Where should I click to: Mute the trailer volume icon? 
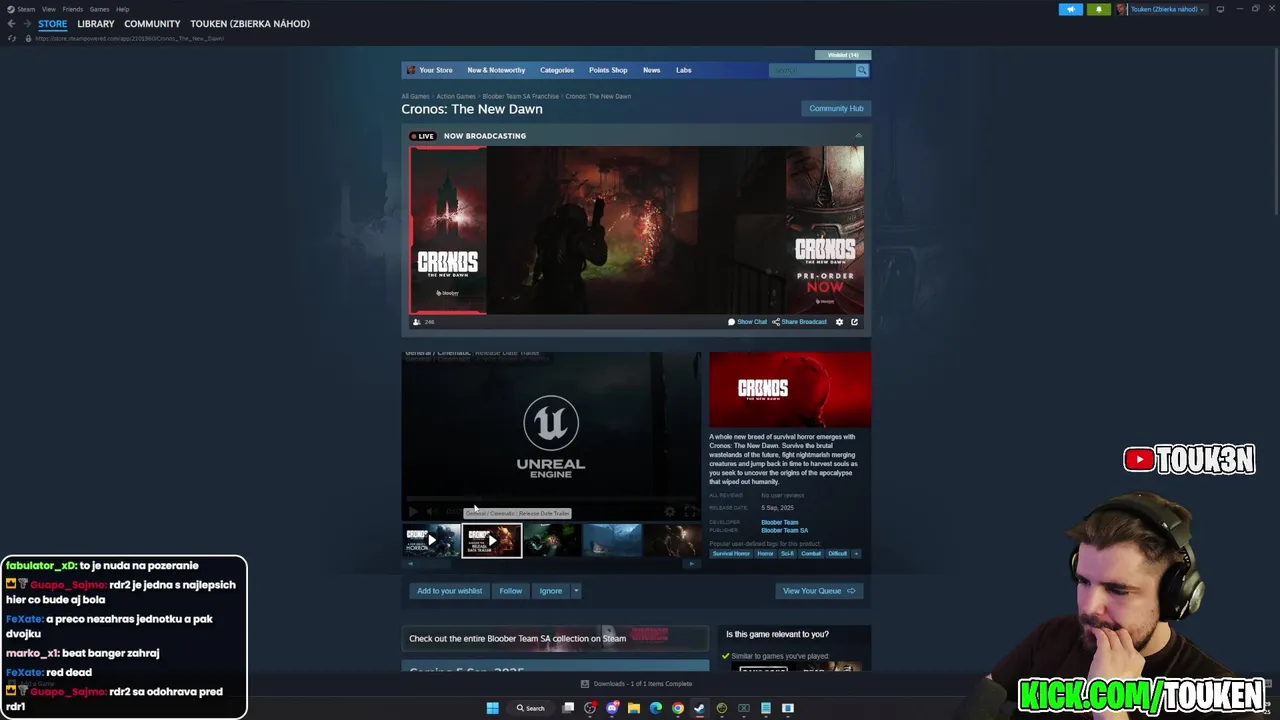pos(432,512)
